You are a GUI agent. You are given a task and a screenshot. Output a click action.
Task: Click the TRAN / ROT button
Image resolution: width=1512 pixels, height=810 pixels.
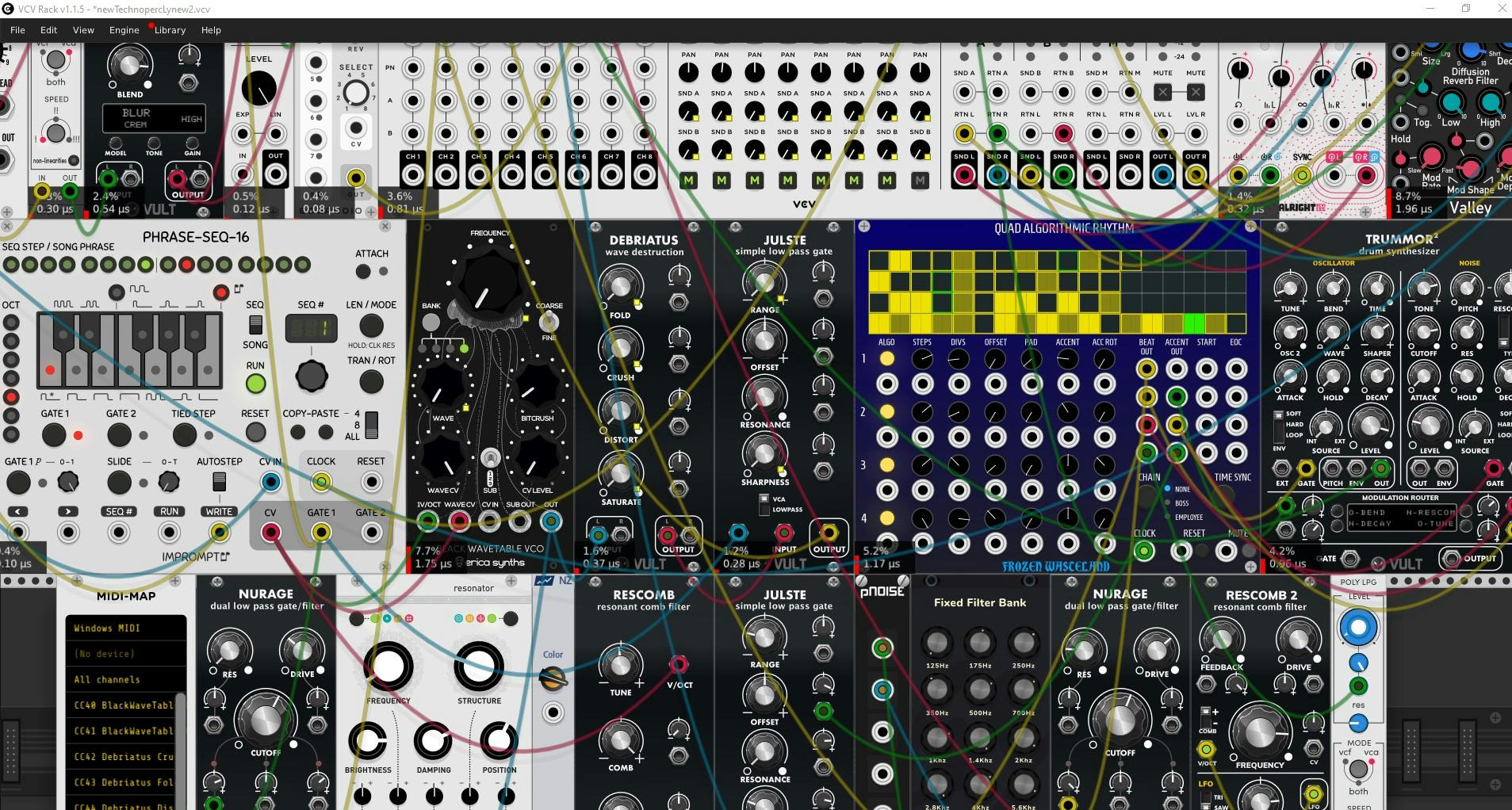371,381
